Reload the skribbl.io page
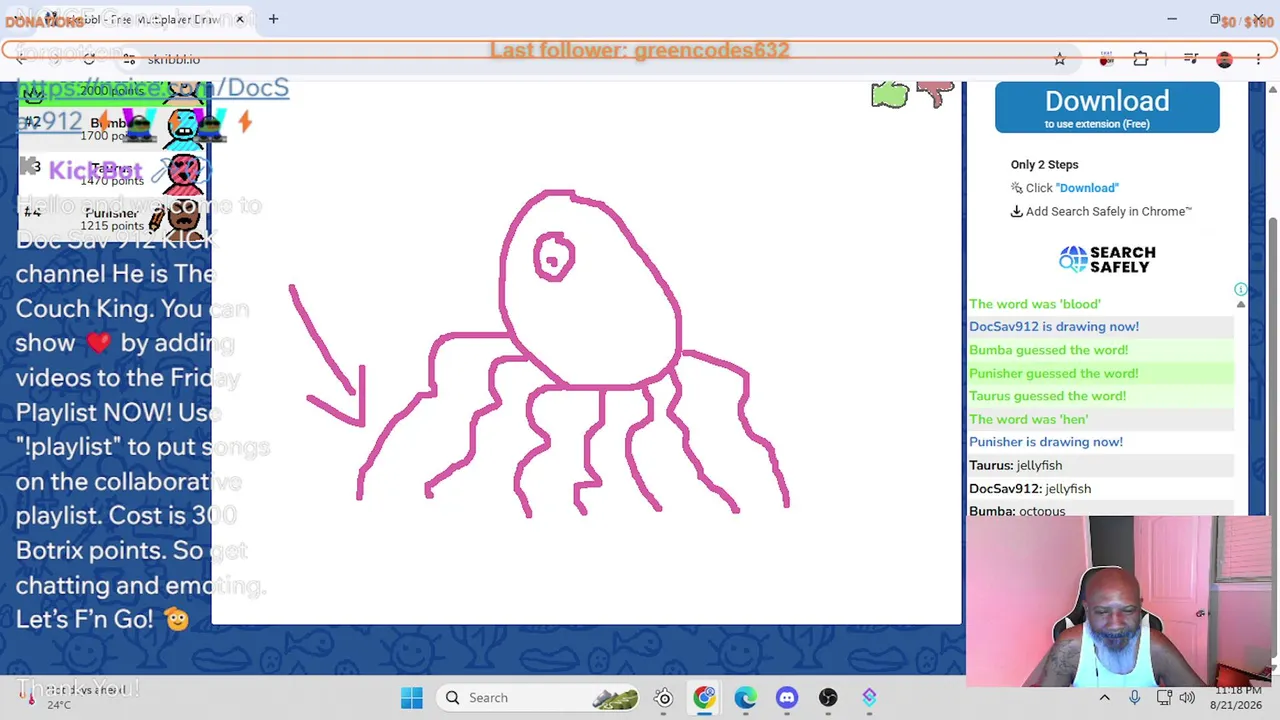This screenshot has height=720, width=1280. coord(89,59)
